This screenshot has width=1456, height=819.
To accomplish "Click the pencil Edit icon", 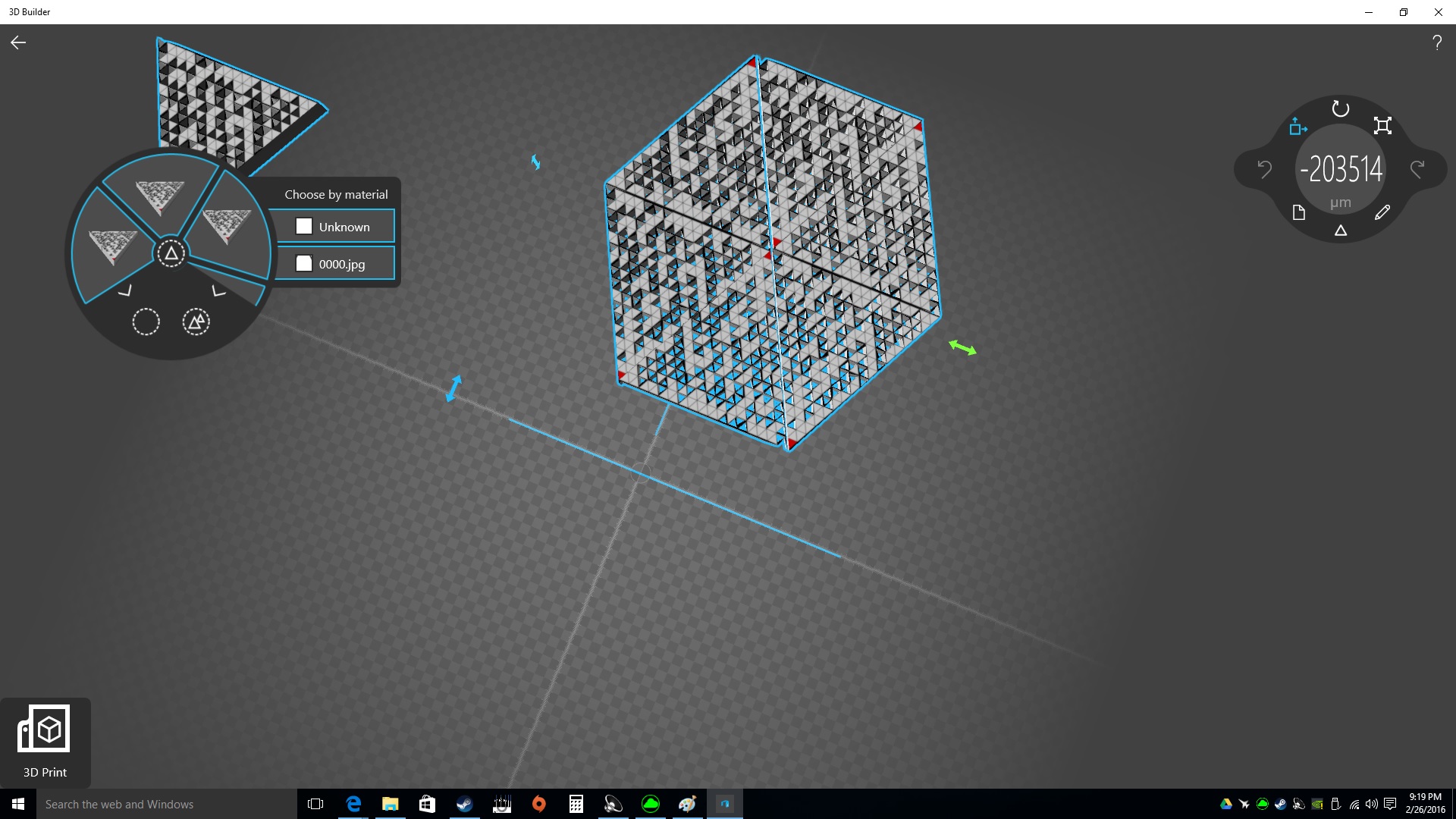I will coord(1382,213).
